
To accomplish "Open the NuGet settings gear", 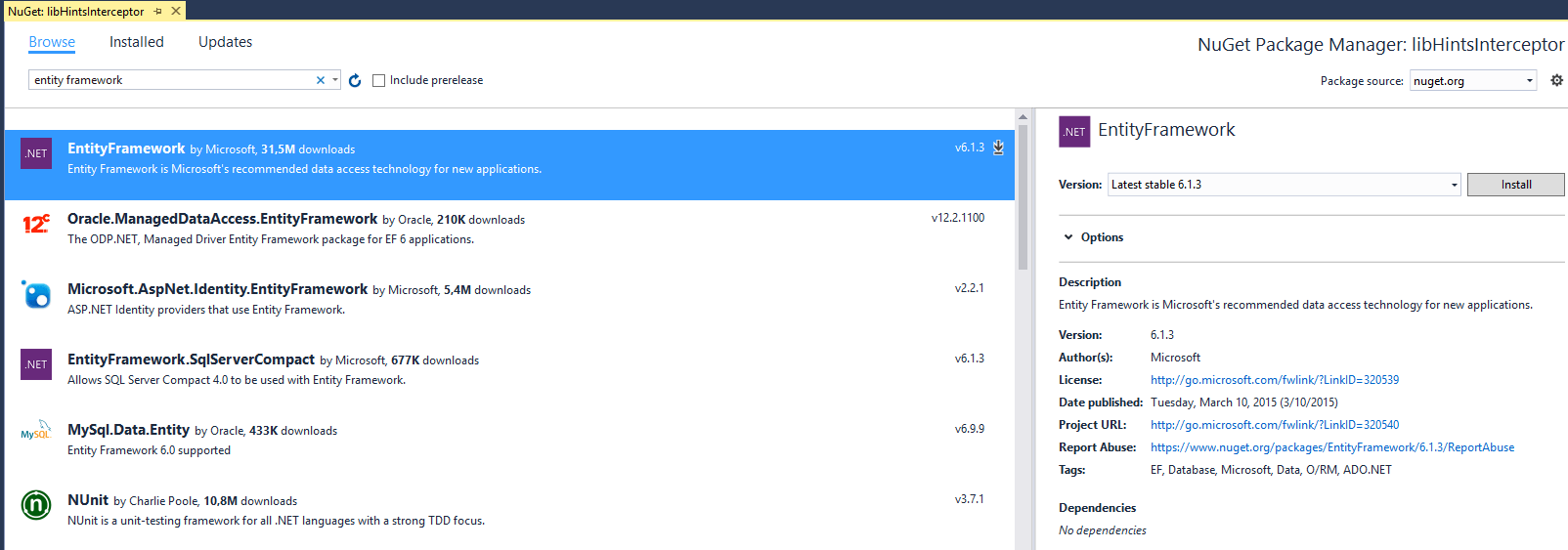I will 1557,80.
